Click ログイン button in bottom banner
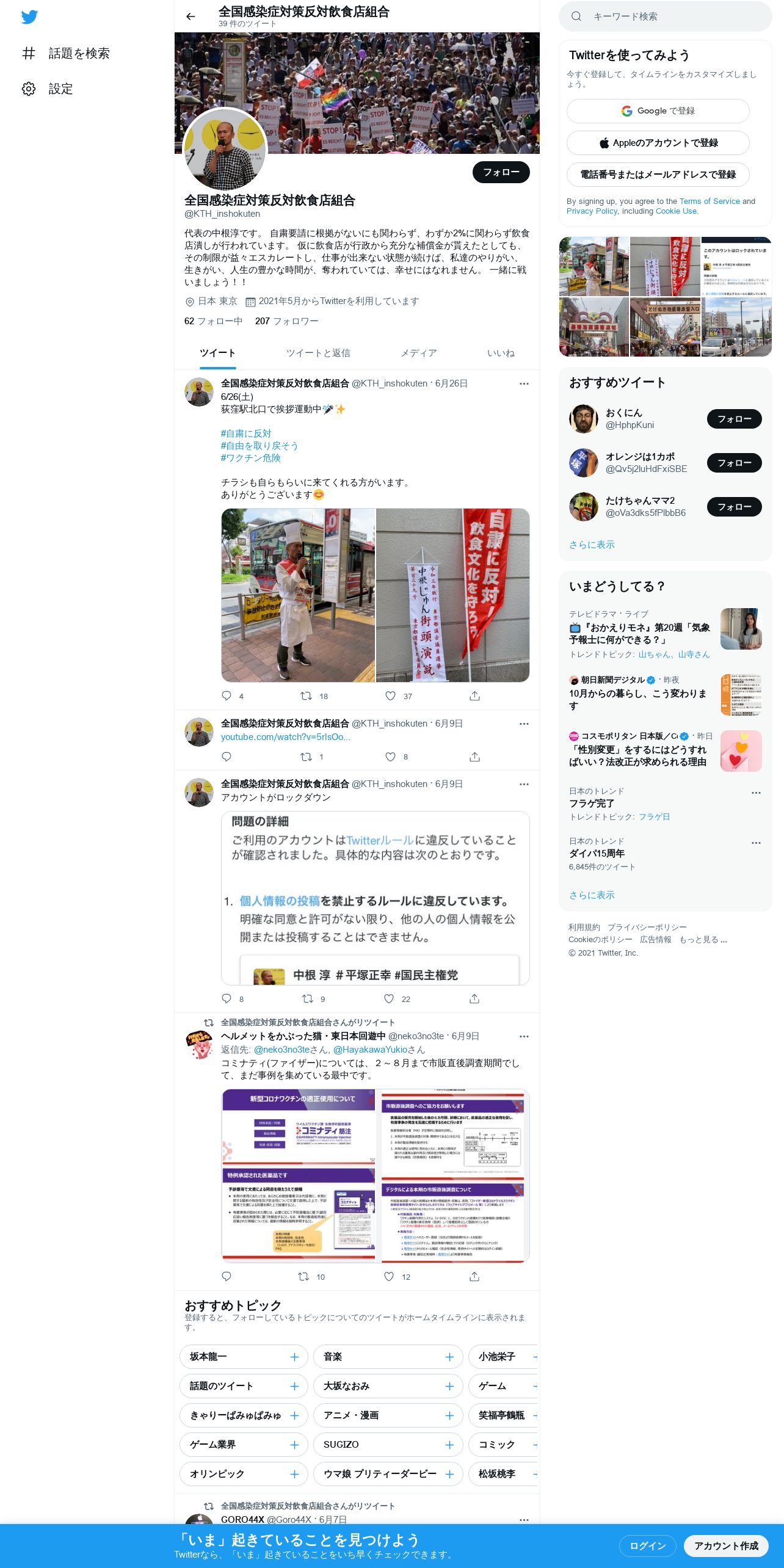784x1568 pixels. (x=647, y=1545)
